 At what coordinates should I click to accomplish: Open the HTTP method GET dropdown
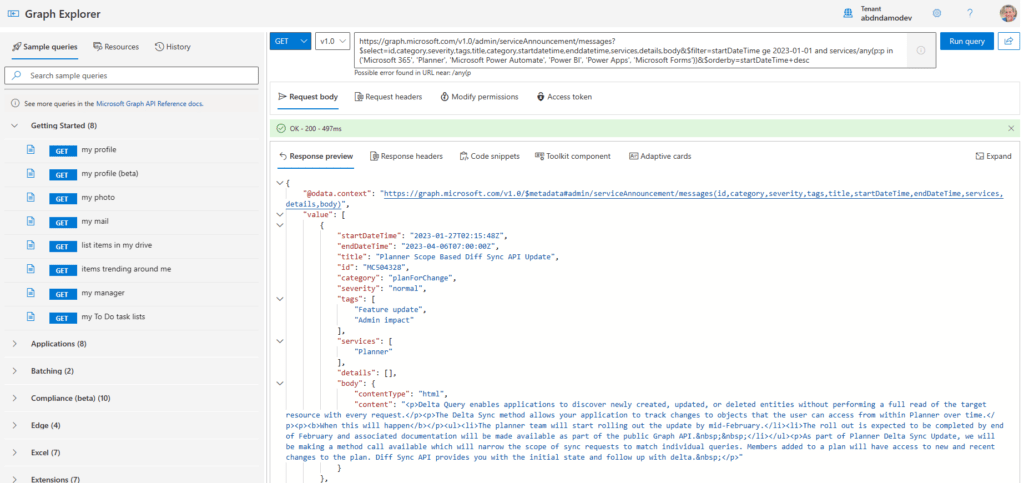coord(291,40)
